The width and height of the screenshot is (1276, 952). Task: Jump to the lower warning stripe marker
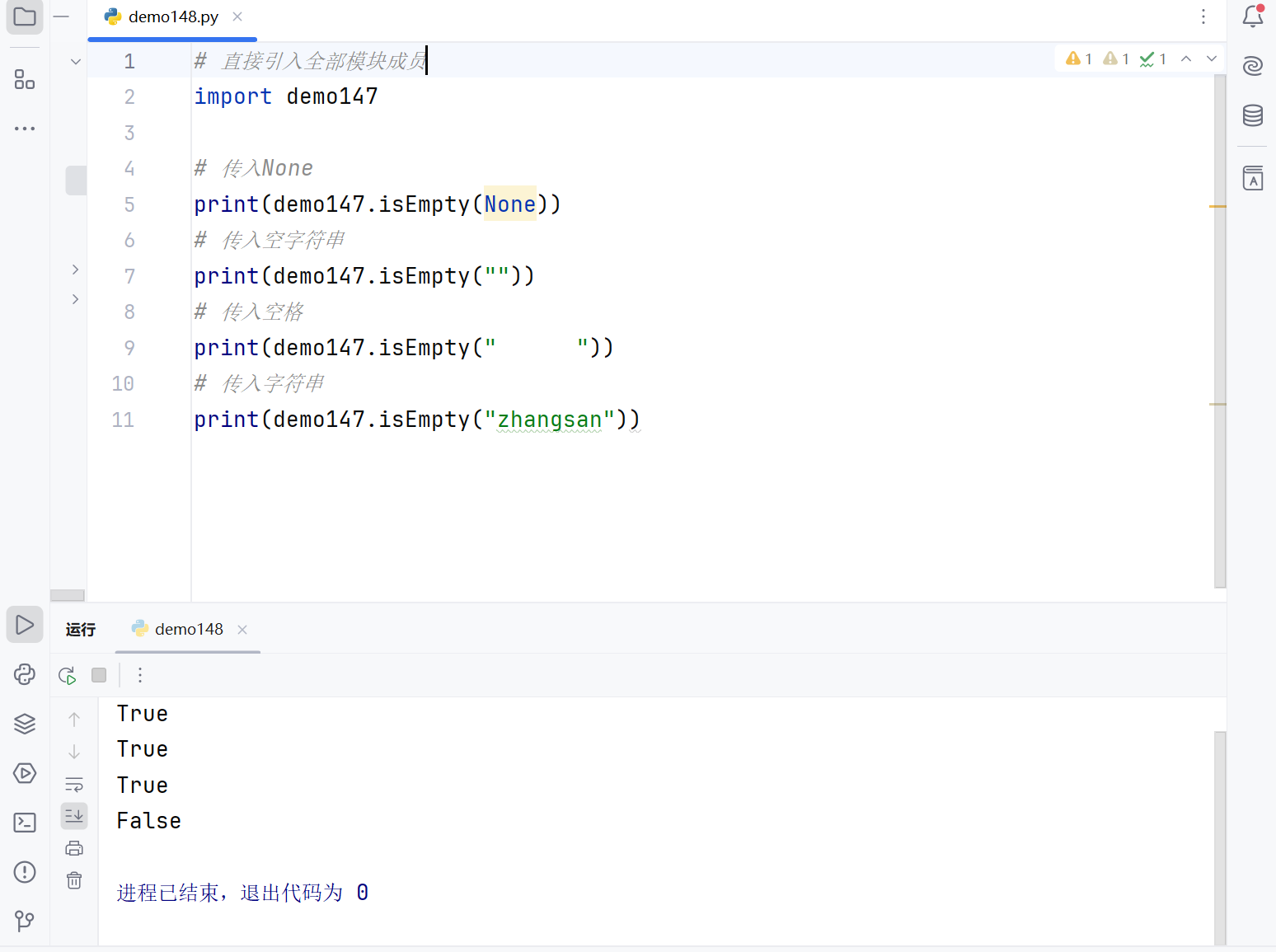[x=1217, y=404]
